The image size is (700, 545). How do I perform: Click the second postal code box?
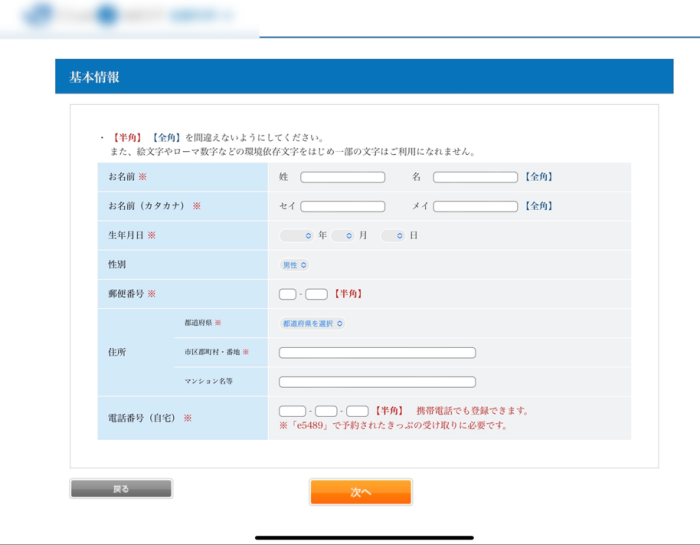click(316, 294)
